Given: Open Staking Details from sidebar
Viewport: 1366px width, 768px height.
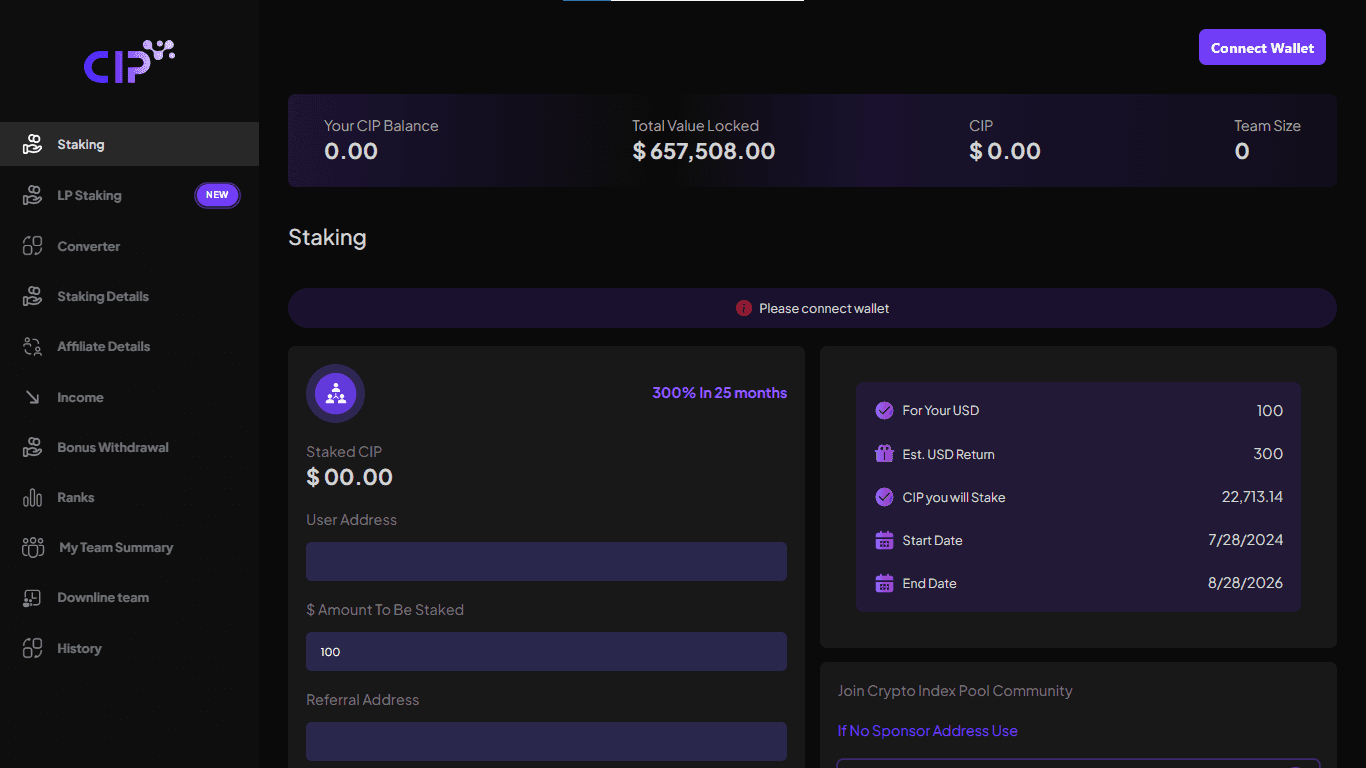Looking at the screenshot, I should [x=32, y=296].
